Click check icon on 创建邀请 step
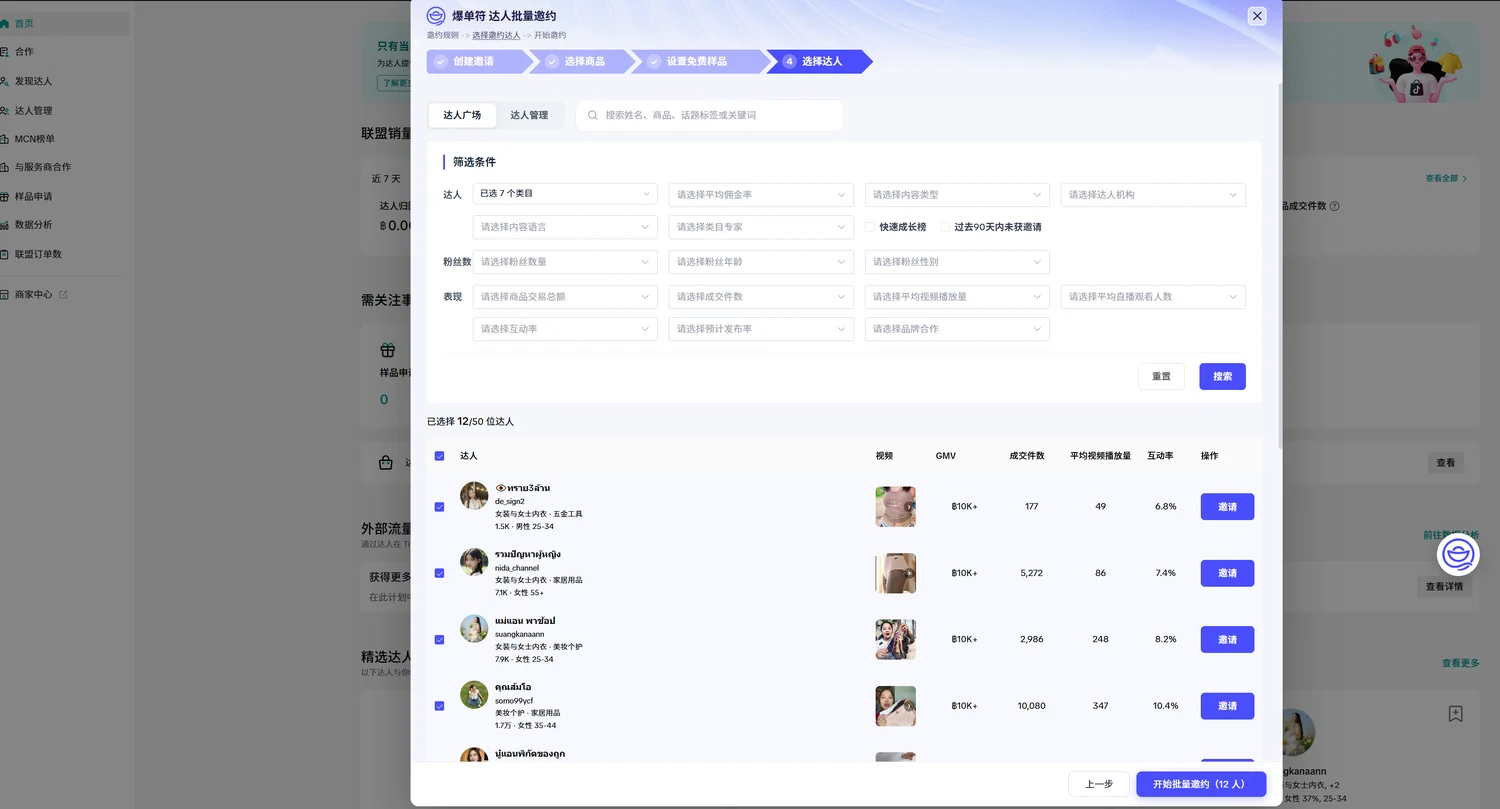 pyautogui.click(x=440, y=61)
